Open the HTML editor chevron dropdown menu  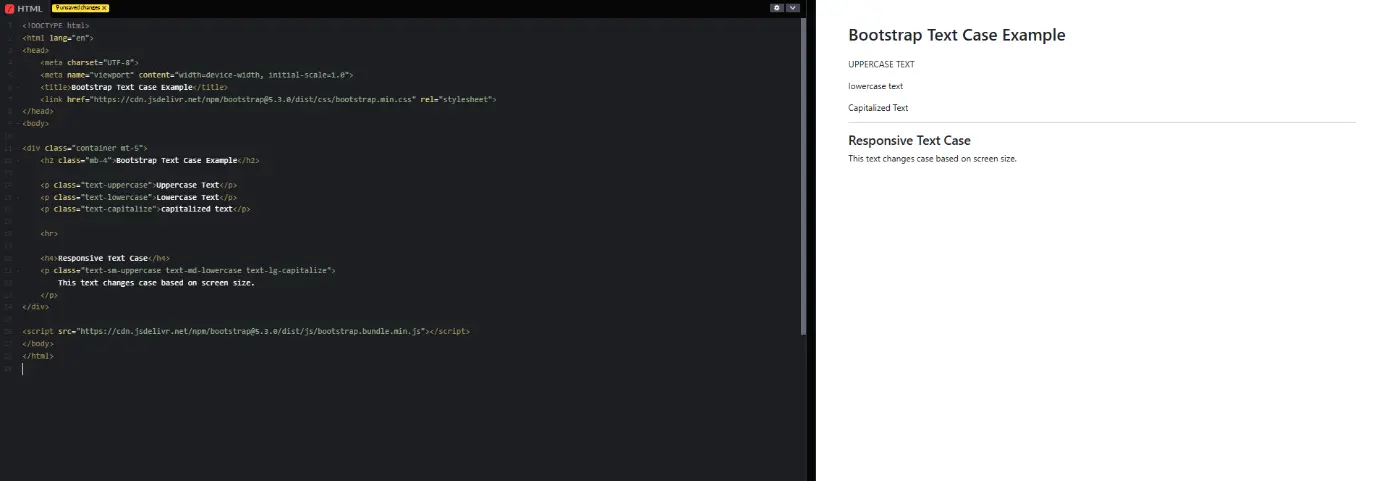pyautogui.click(x=793, y=7)
